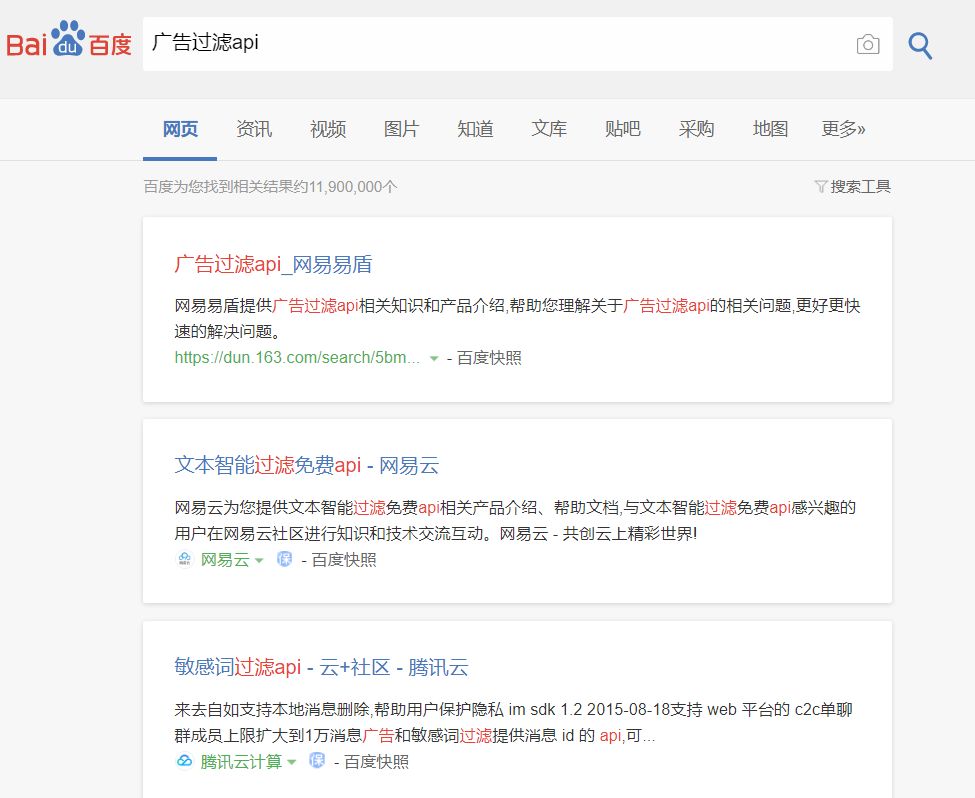Open the 知道 tab
Viewport: 975px width, 798px height.
[x=476, y=129]
